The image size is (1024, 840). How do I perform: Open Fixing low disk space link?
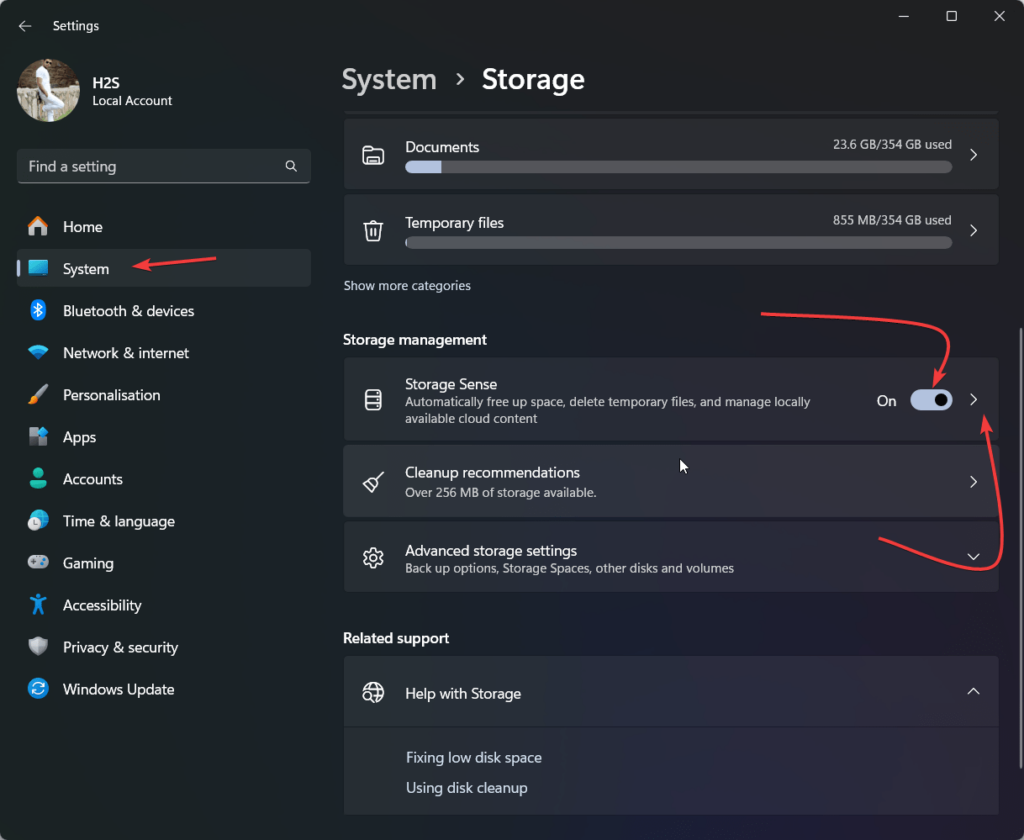pos(473,758)
